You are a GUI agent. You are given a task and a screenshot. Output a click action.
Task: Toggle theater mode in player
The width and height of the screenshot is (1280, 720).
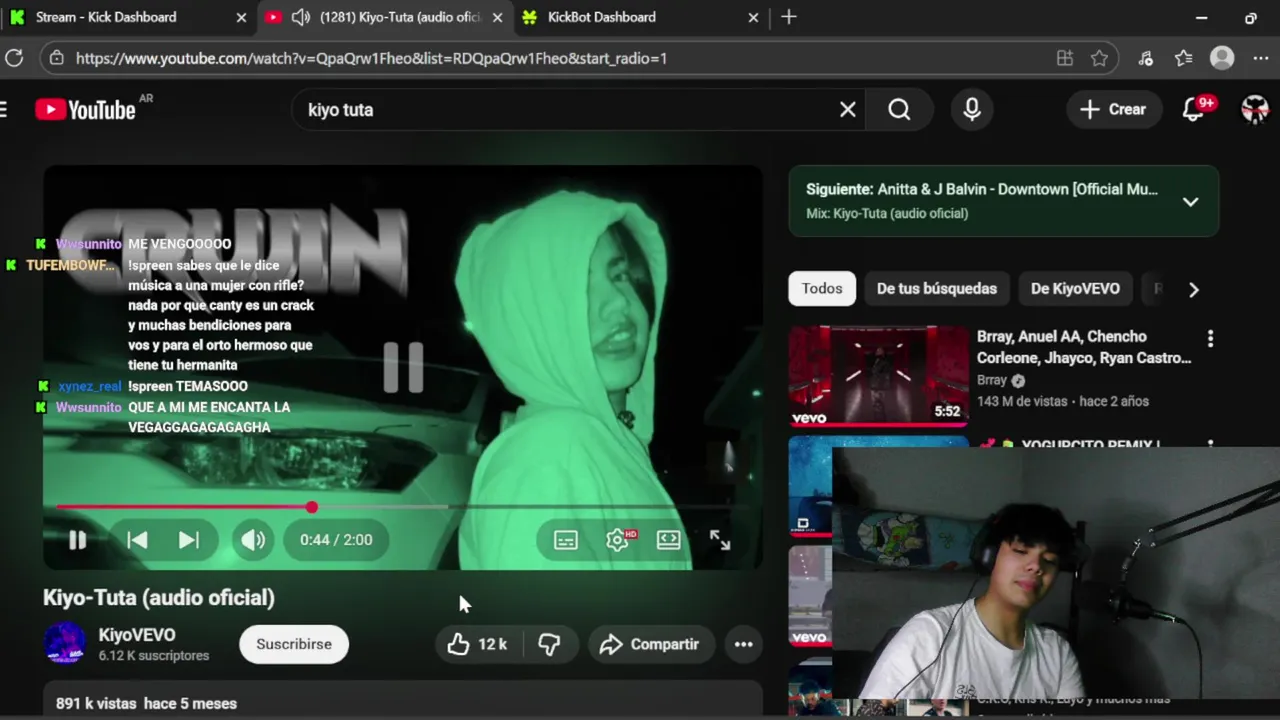coord(669,540)
